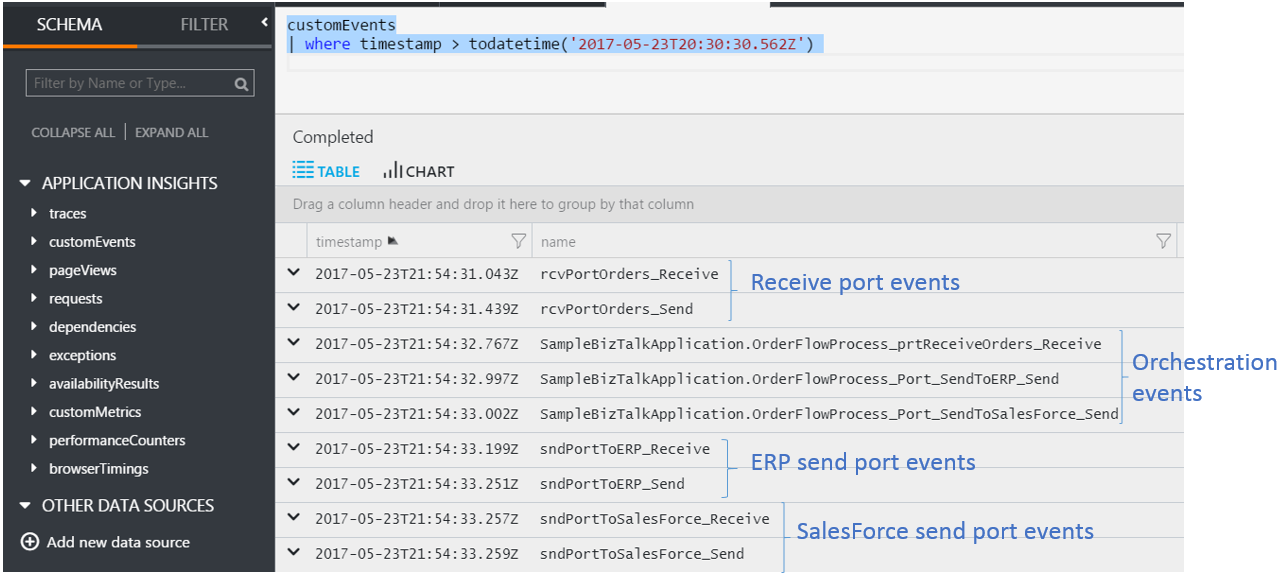
Task: Expand the sndPortToERP_Receive row
Action: pos(293,447)
